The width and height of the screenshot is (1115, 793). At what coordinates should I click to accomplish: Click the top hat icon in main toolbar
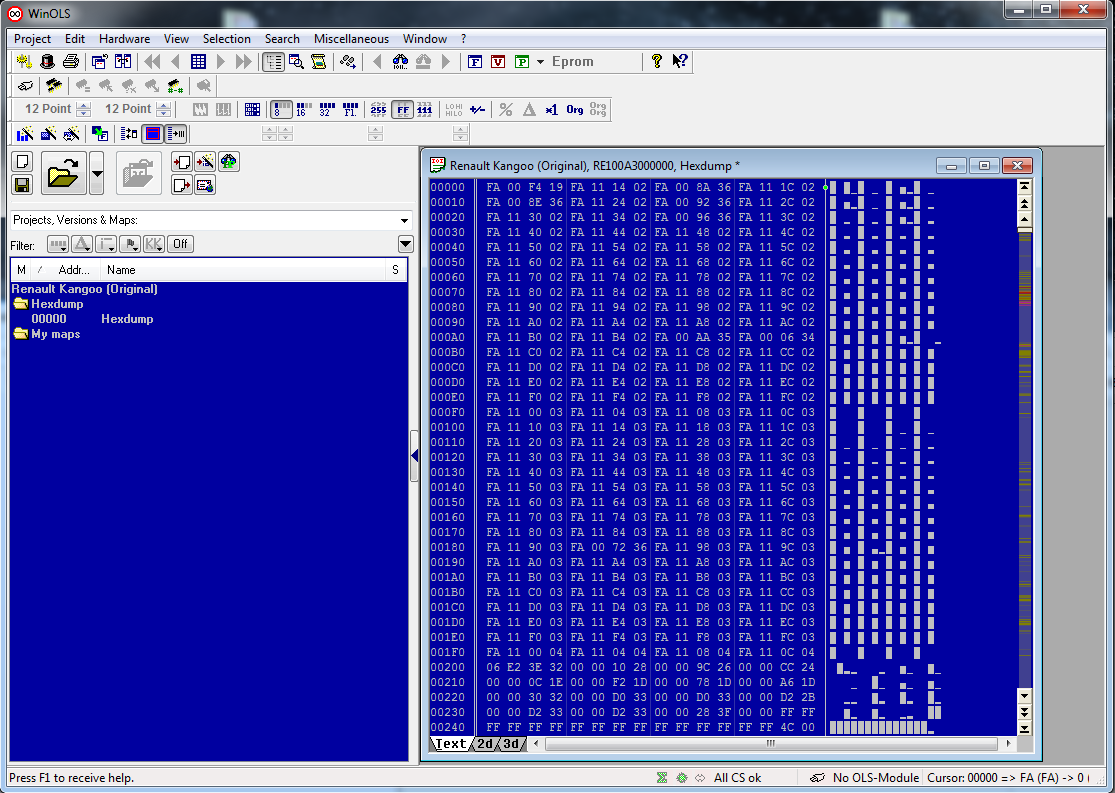click(x=48, y=62)
